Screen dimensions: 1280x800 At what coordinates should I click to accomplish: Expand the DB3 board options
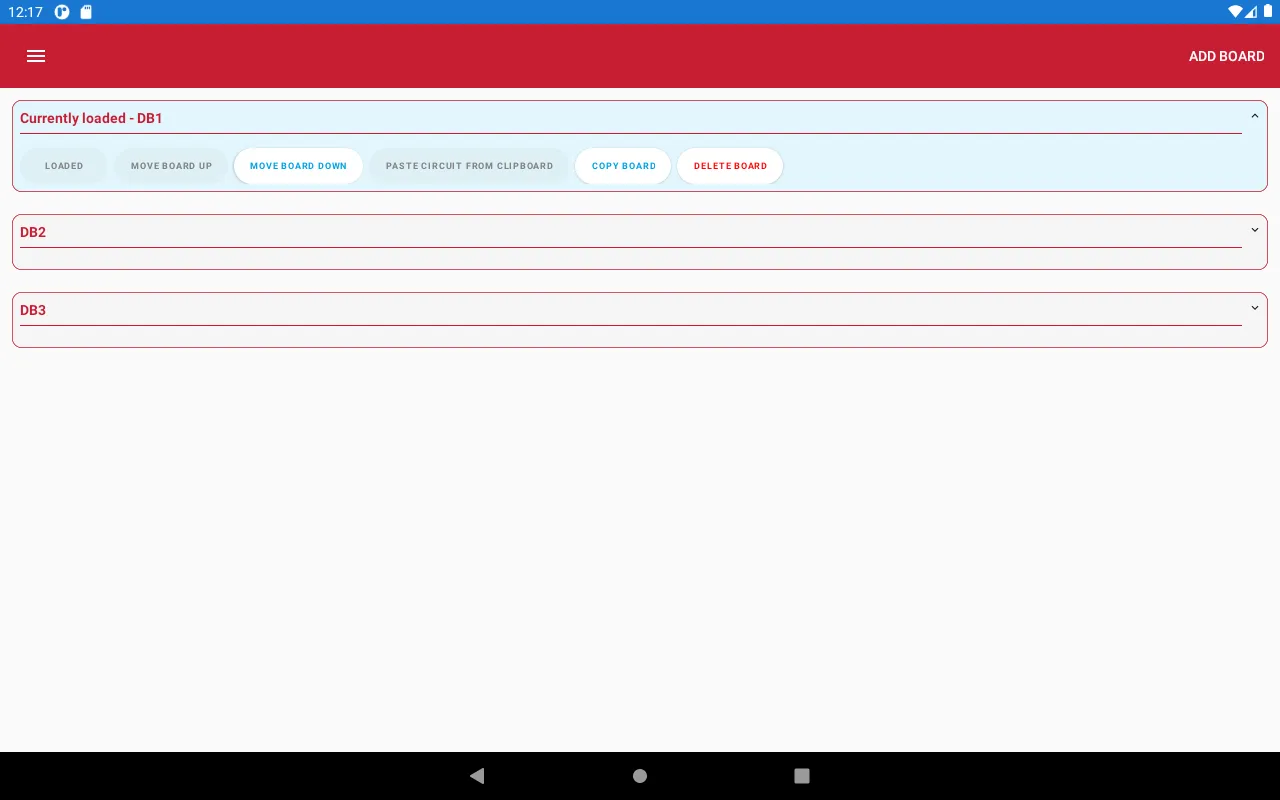pos(1255,308)
